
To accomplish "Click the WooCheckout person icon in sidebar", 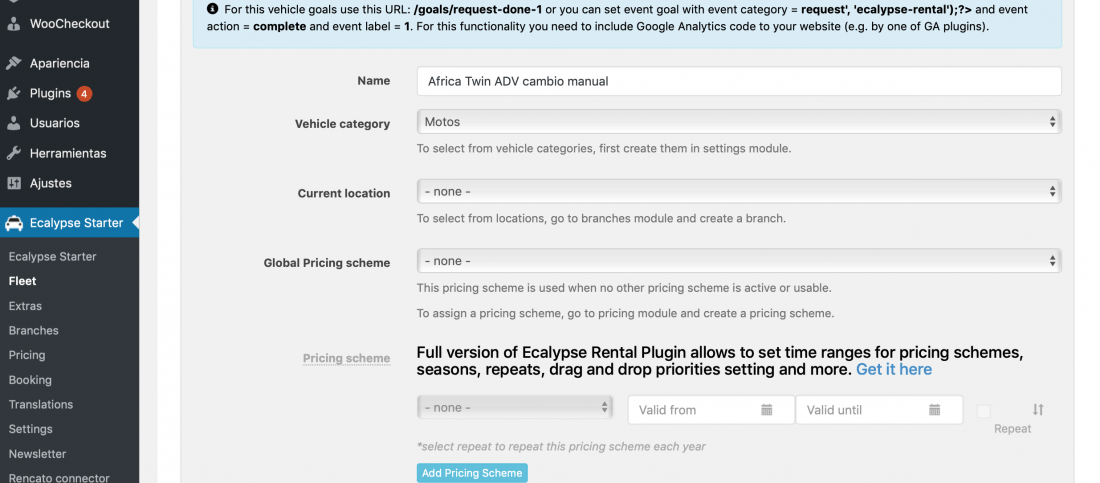I will [13, 24].
